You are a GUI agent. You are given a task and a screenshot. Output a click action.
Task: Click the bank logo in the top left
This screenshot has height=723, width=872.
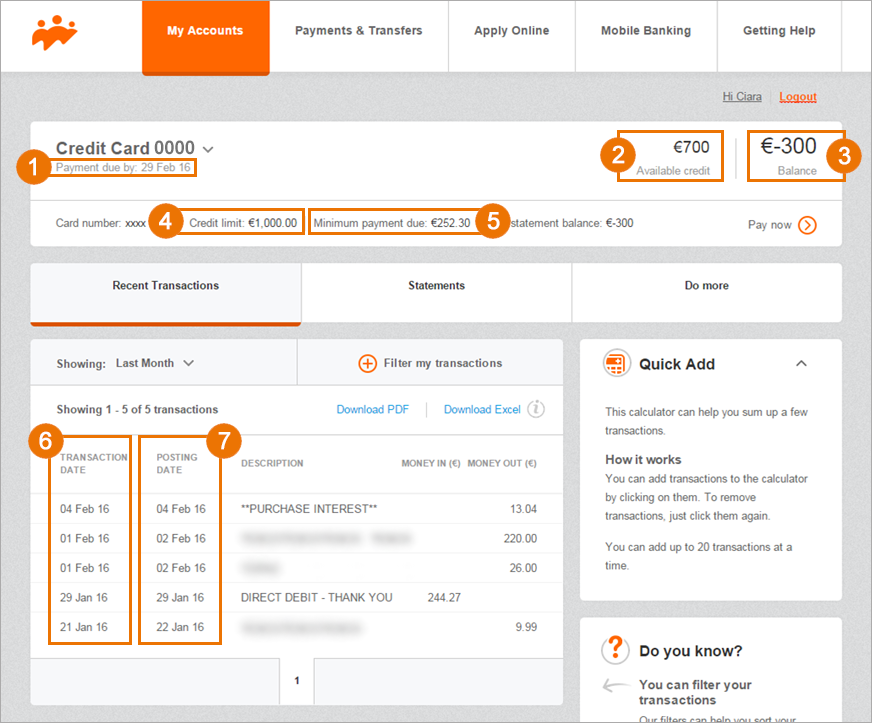57,28
